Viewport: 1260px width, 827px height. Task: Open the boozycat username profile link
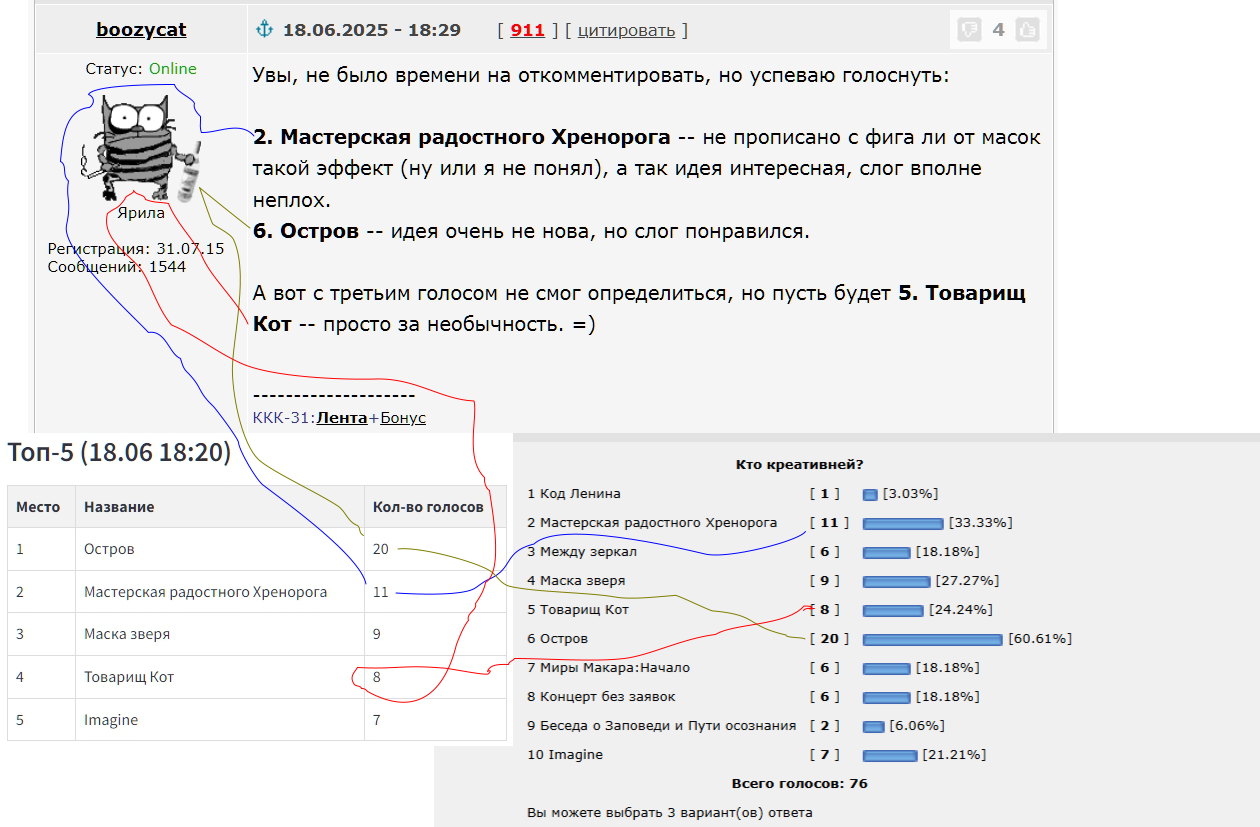pos(141,30)
